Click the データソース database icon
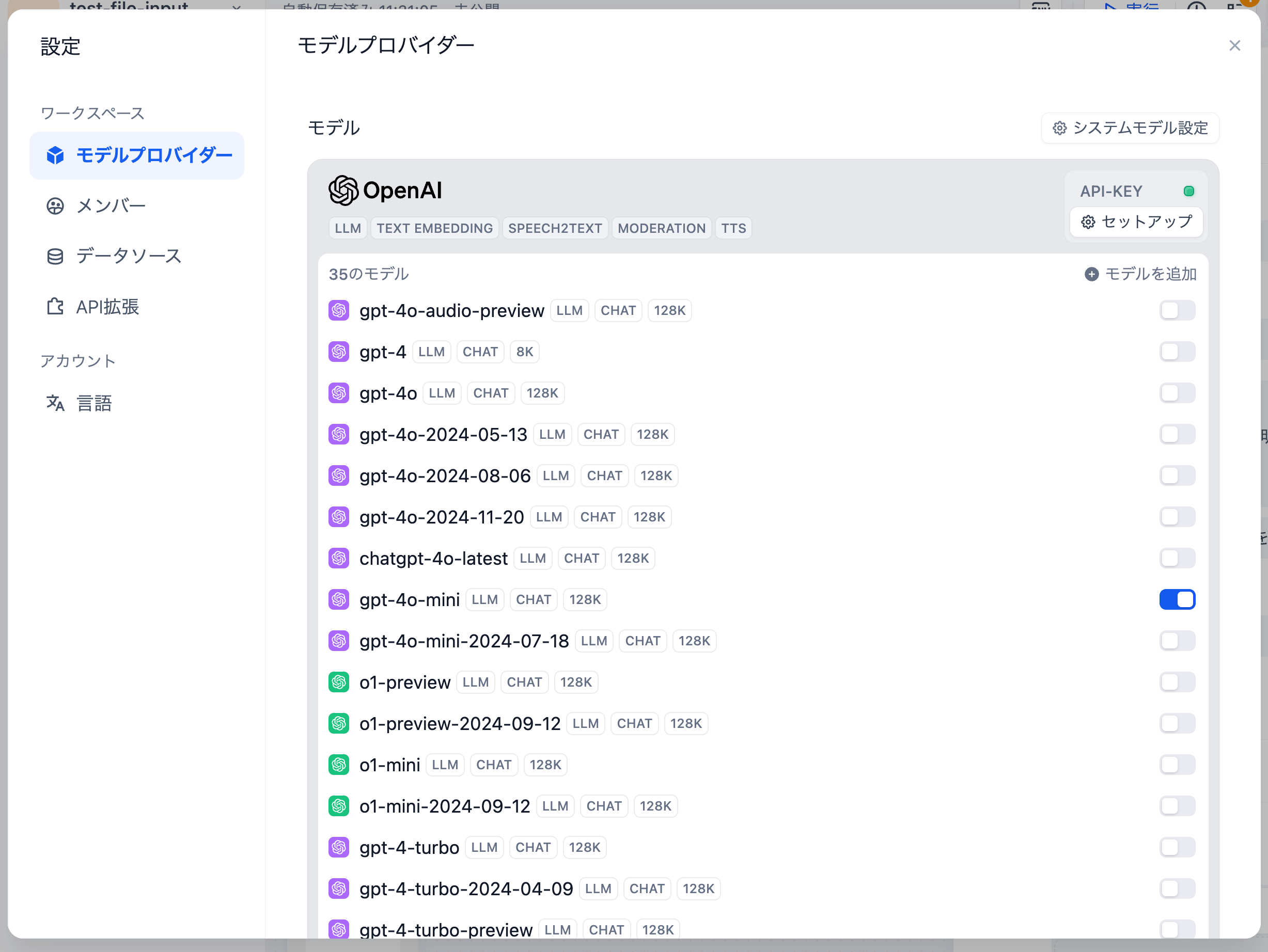This screenshot has width=1268, height=952. click(x=55, y=256)
